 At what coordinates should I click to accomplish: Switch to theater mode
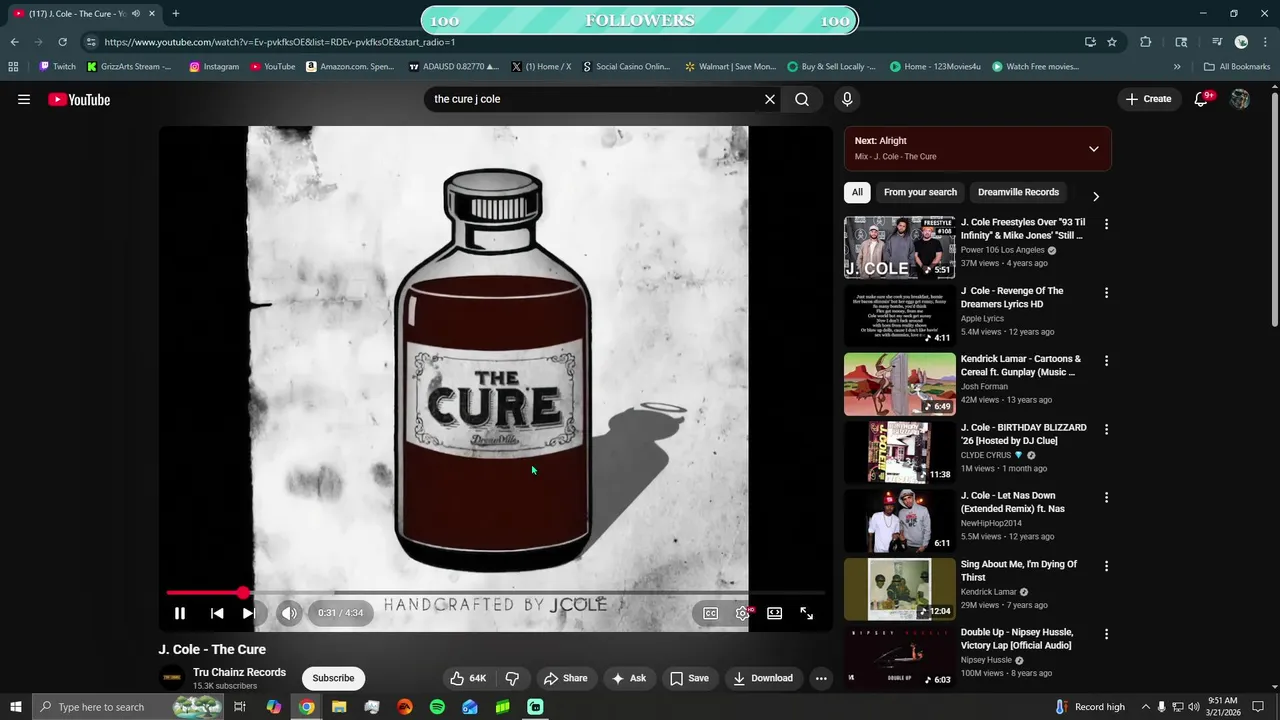(x=774, y=613)
